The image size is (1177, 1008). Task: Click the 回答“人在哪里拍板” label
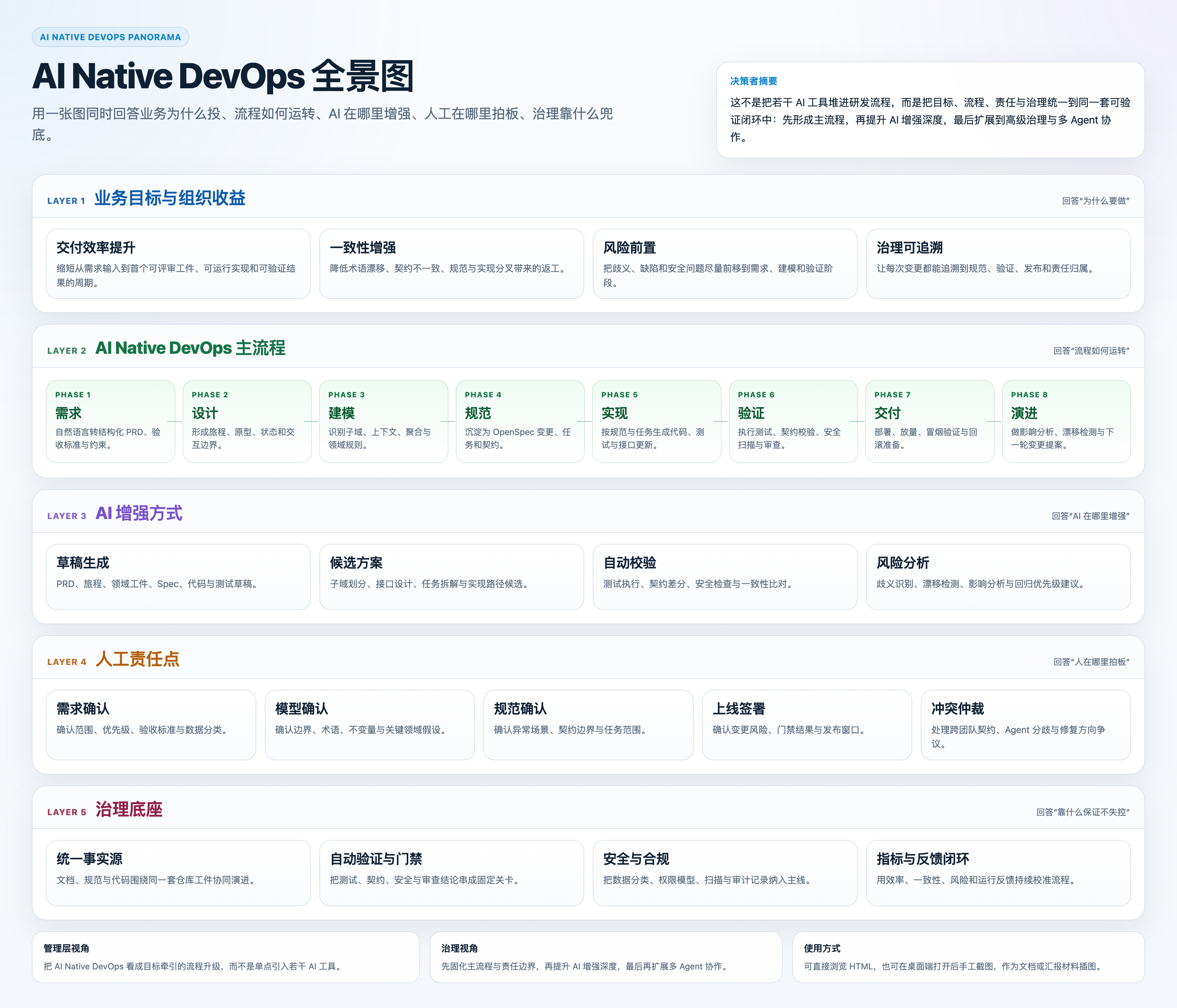(1091, 662)
